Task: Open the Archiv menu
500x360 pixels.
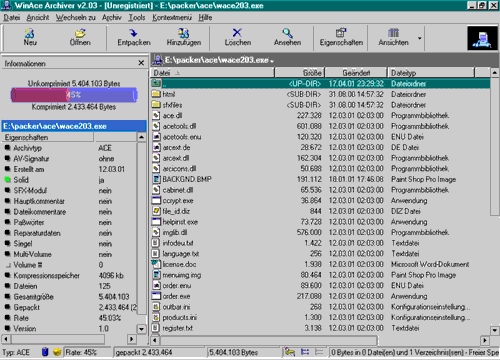Action: click(x=112, y=17)
